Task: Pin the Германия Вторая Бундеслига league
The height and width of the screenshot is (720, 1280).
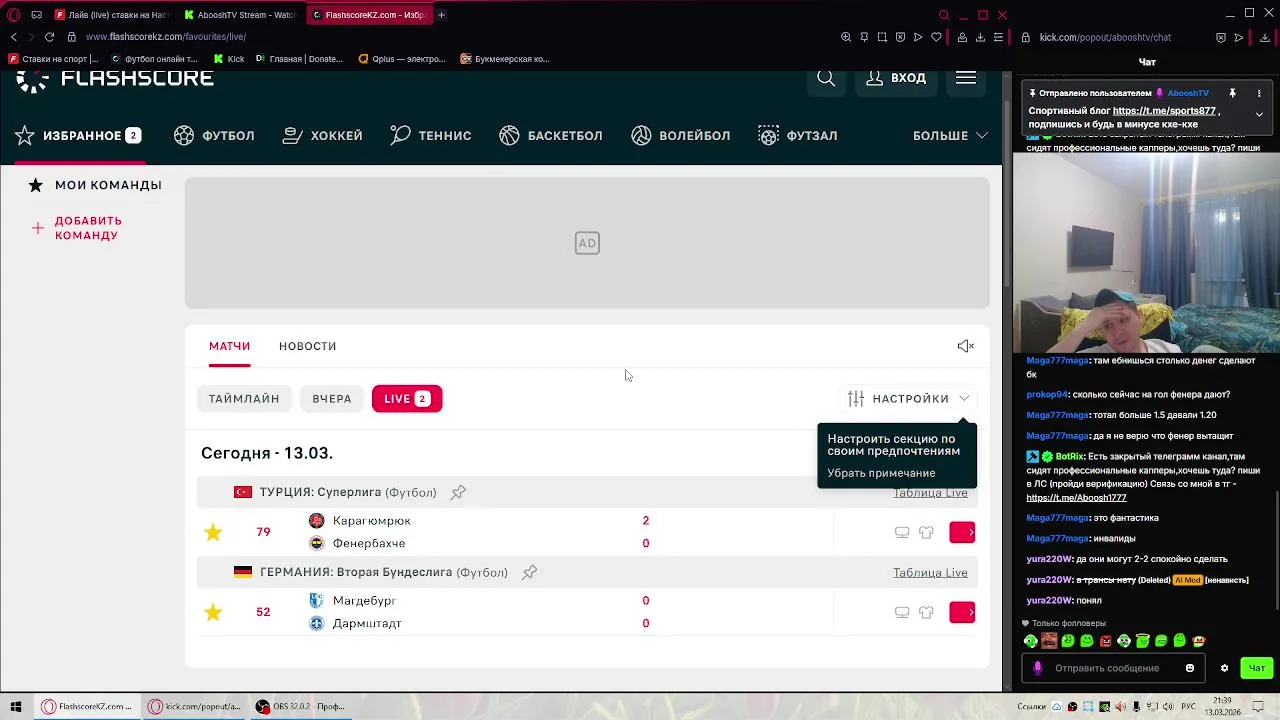Action: tap(529, 572)
